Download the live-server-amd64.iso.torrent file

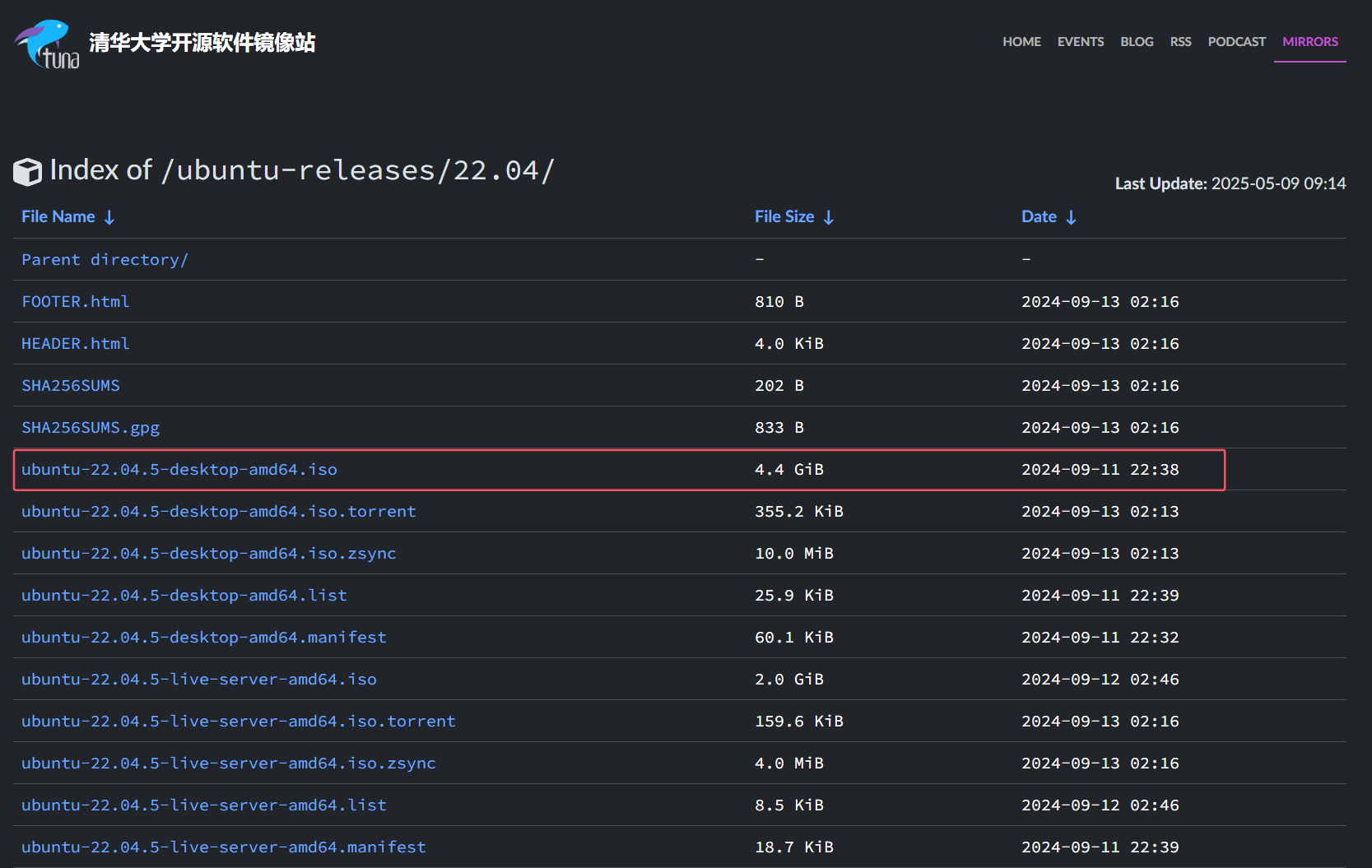tap(239, 722)
